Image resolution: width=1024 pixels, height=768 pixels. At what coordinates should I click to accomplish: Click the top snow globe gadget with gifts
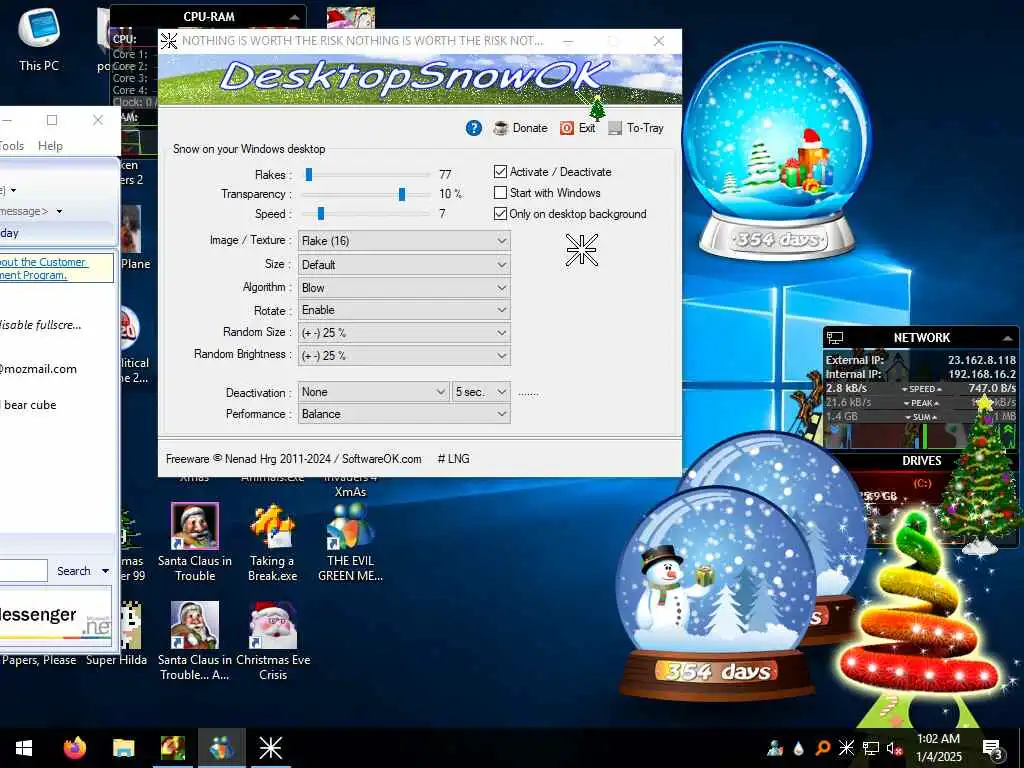pyautogui.click(x=777, y=150)
